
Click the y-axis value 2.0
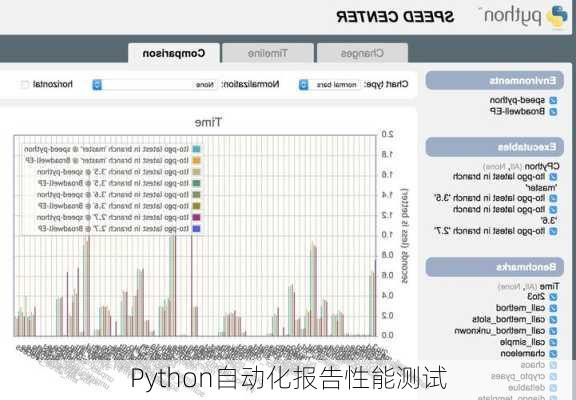[388, 134]
